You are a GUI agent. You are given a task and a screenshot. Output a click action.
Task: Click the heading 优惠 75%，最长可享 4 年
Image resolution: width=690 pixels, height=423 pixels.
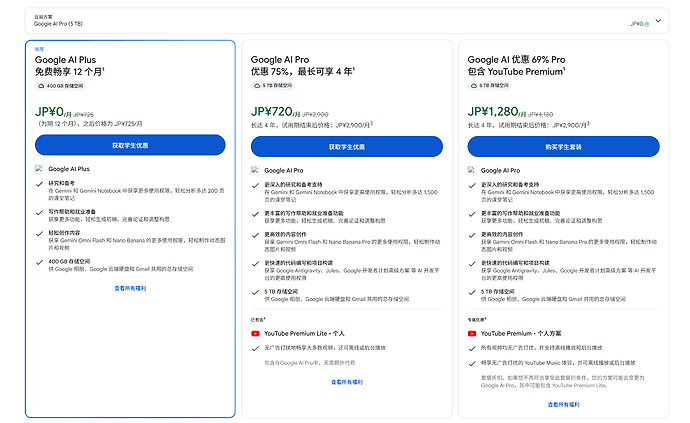pyautogui.click(x=303, y=71)
